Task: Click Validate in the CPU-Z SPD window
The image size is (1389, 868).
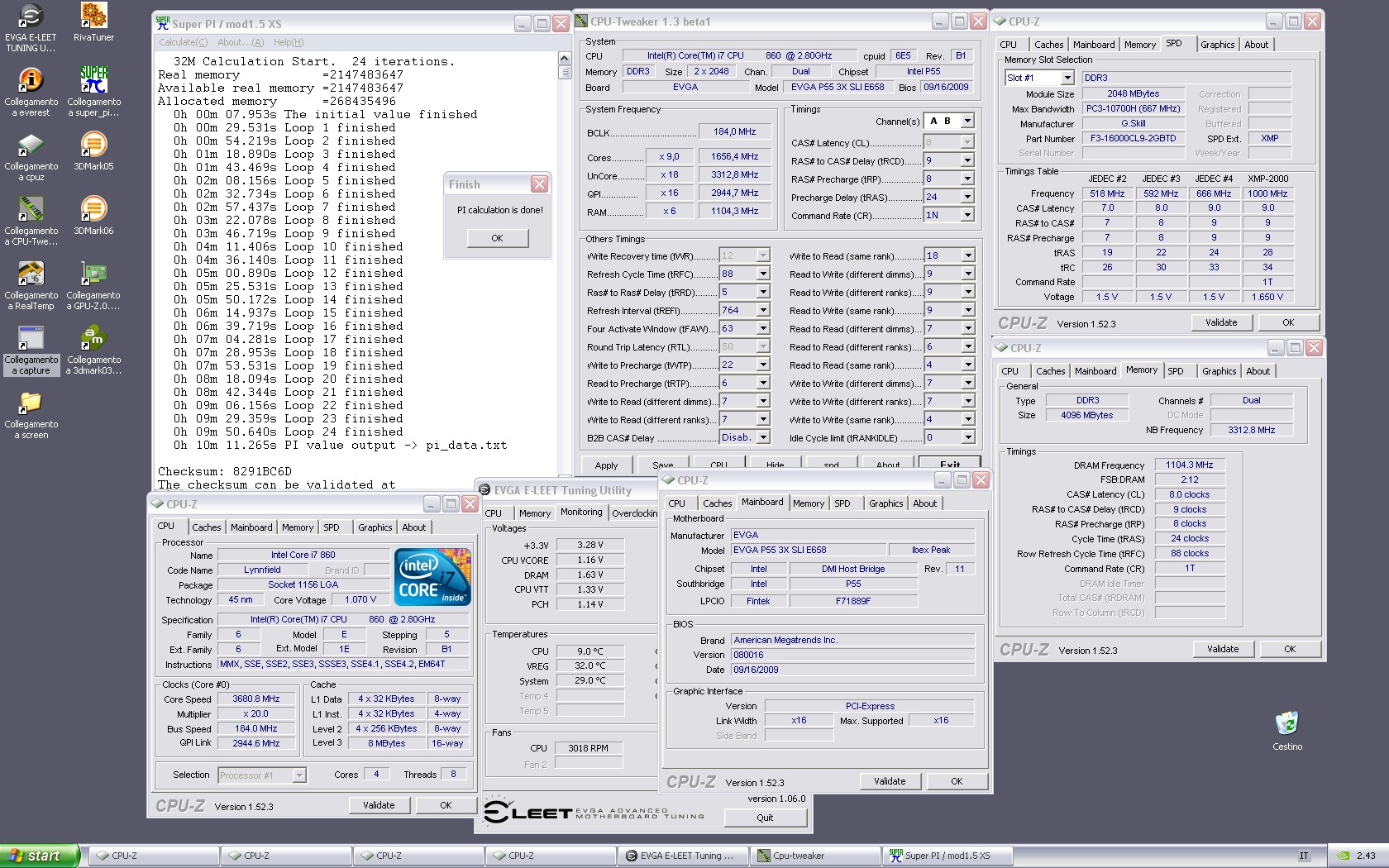Action: (x=1221, y=322)
